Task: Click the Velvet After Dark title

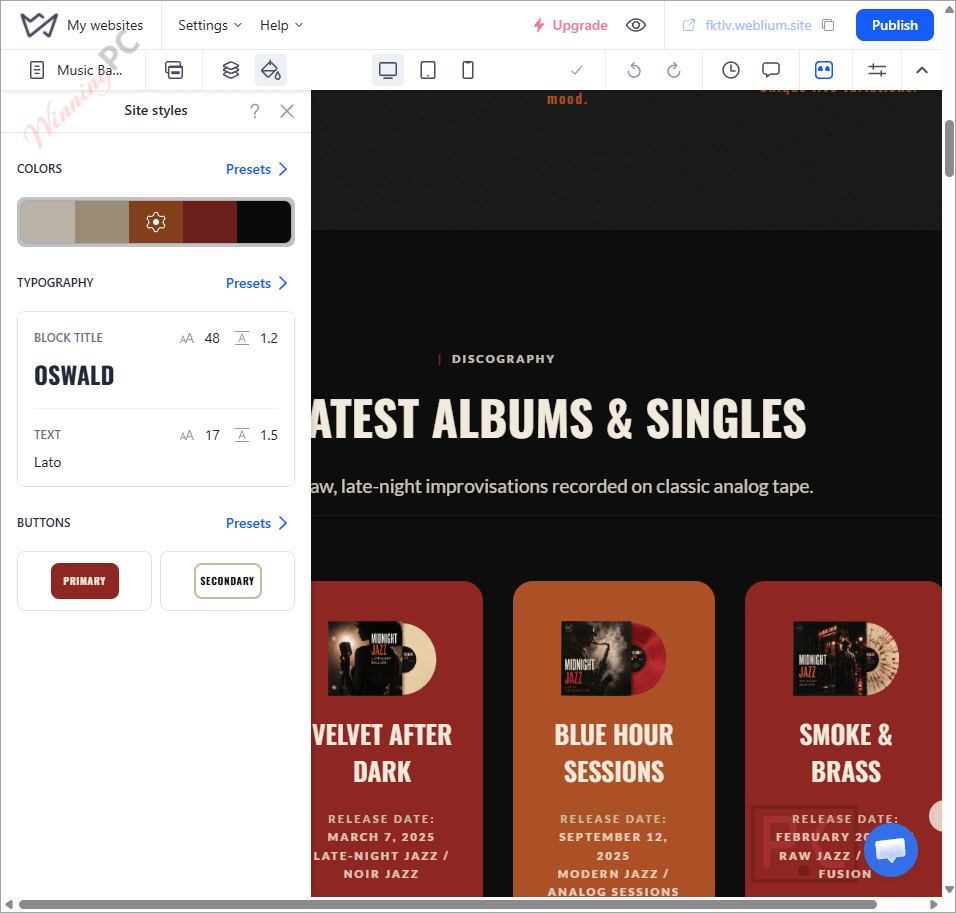Action: [x=382, y=753]
